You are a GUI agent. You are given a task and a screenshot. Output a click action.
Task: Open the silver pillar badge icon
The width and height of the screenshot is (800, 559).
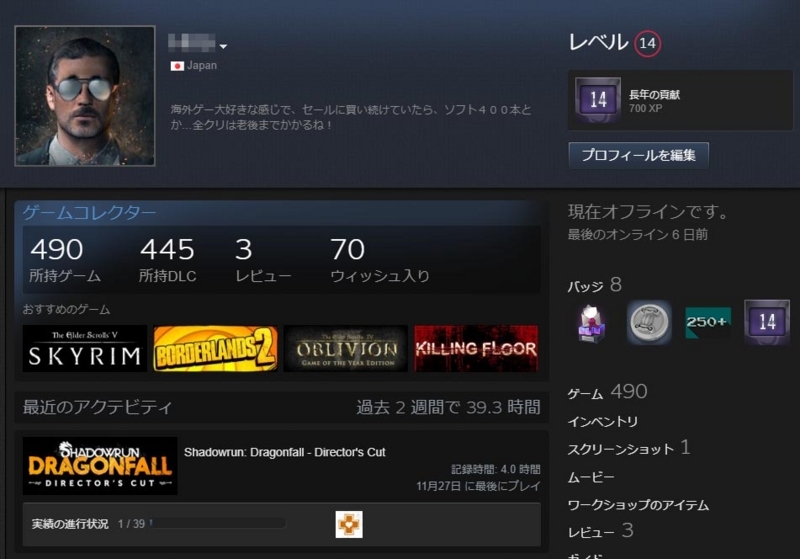click(x=649, y=322)
